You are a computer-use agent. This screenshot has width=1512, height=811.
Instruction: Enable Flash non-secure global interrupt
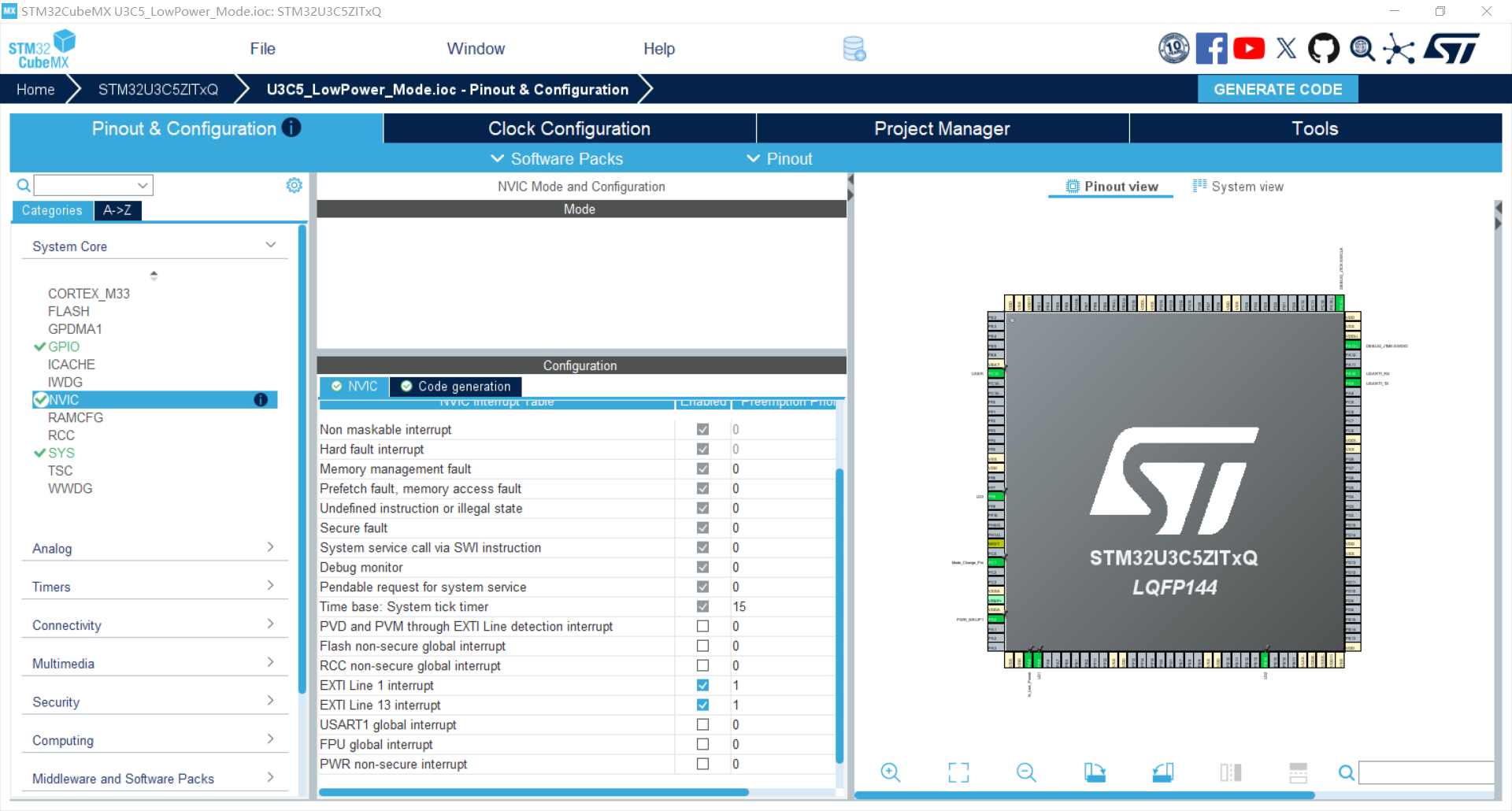point(702,646)
